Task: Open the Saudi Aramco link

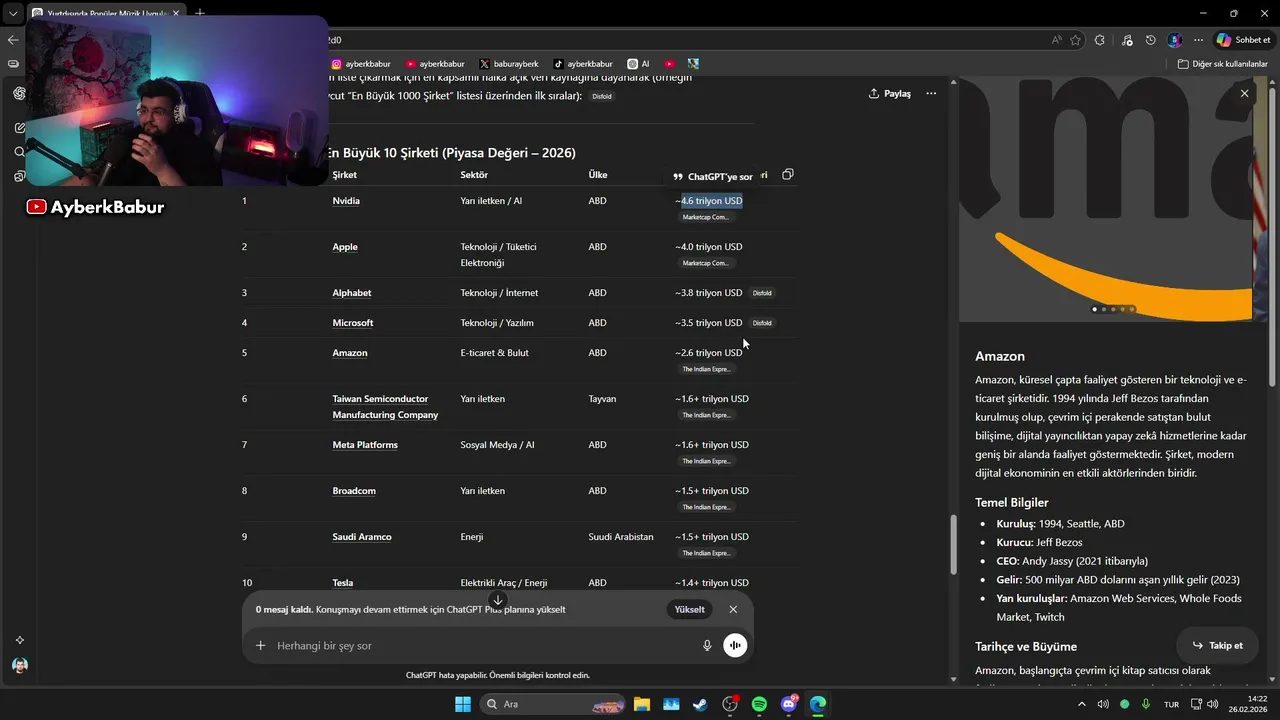Action: pyautogui.click(x=362, y=537)
